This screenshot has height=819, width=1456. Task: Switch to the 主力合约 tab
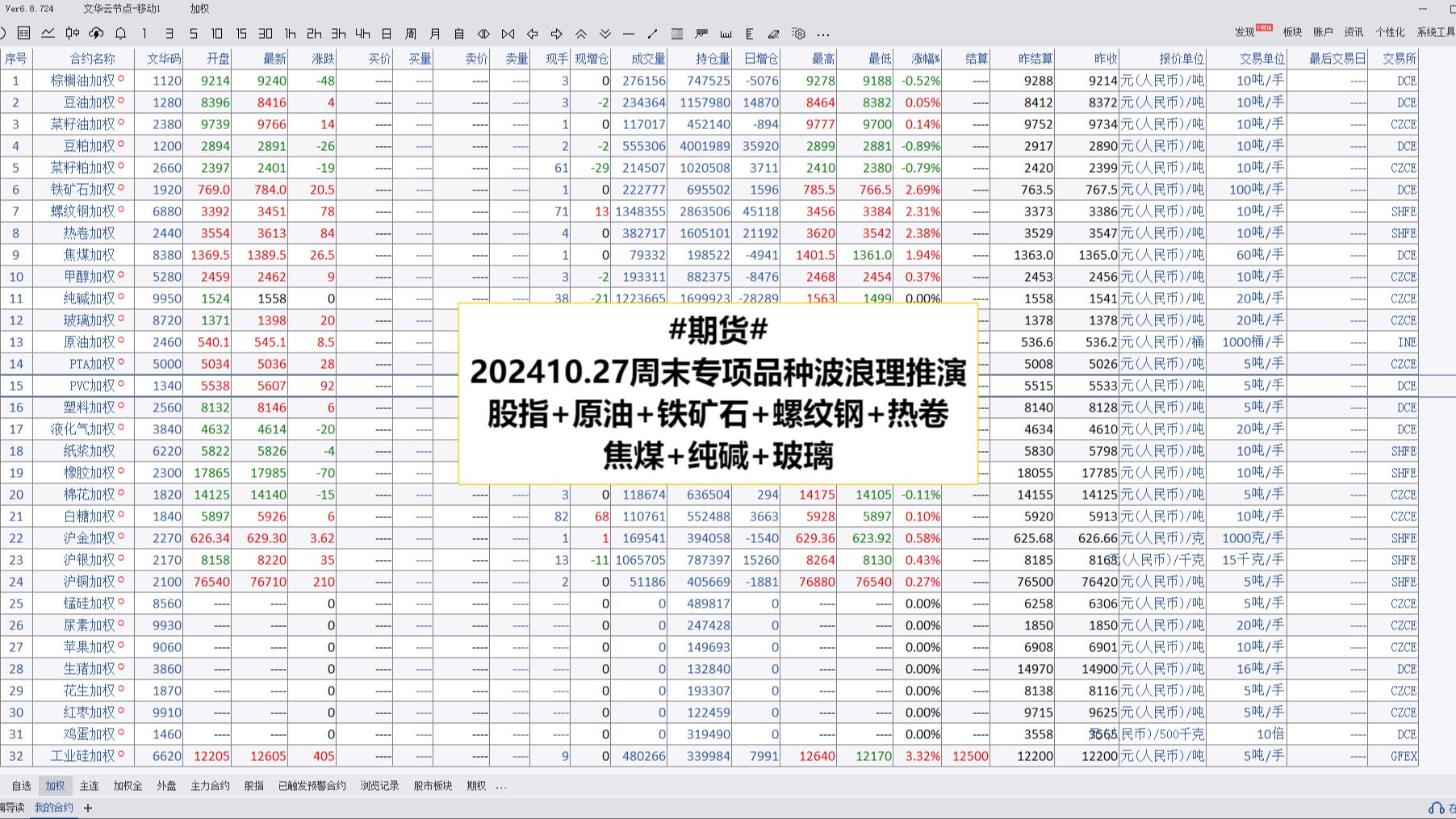point(210,785)
